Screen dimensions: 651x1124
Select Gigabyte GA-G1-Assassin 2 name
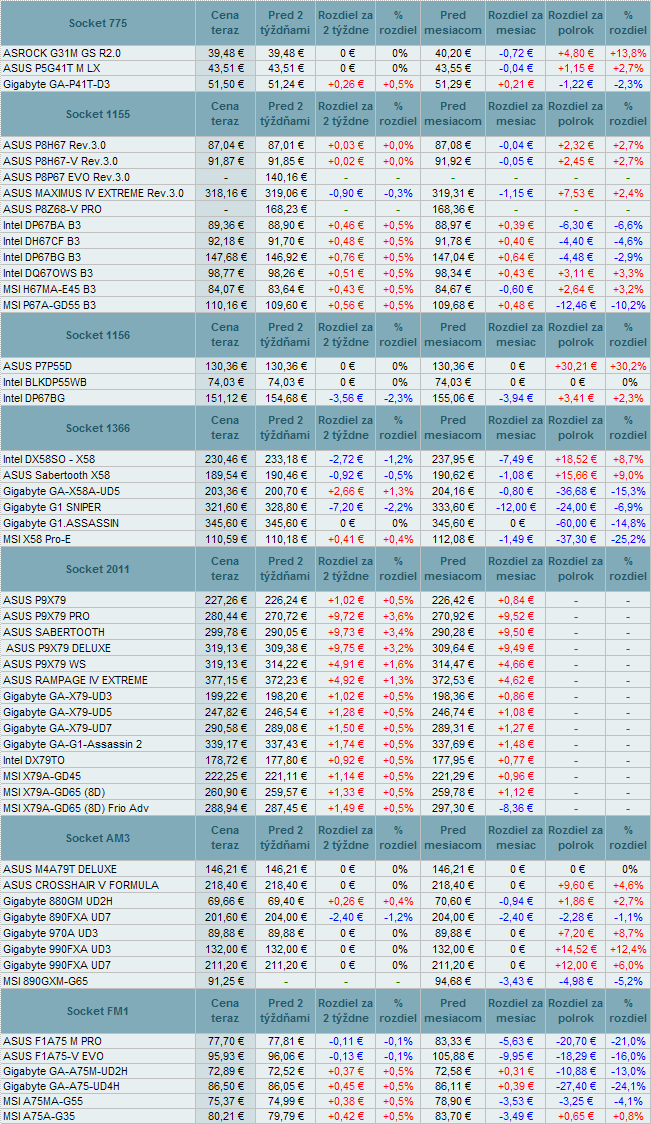click(x=72, y=744)
